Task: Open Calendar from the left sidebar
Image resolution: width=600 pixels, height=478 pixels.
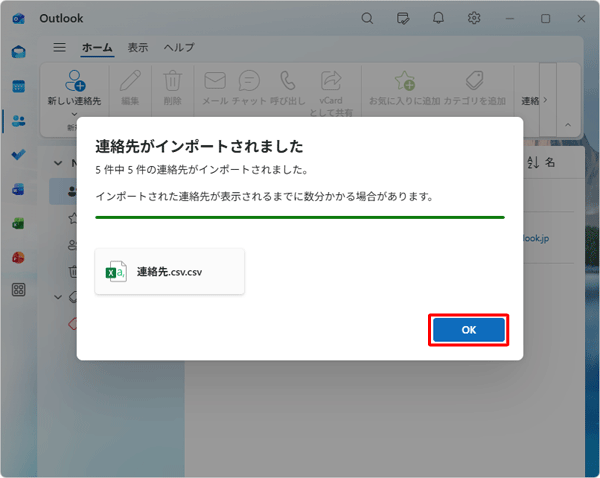Action: [x=18, y=86]
